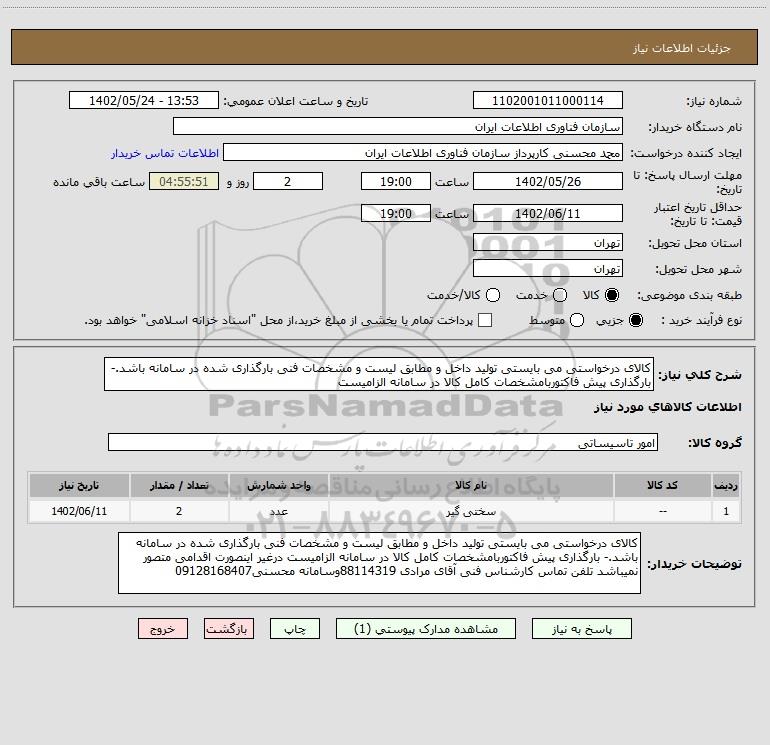Click the remaining time counter 04:55:51
This screenshot has height=745, width=770.
[184, 182]
